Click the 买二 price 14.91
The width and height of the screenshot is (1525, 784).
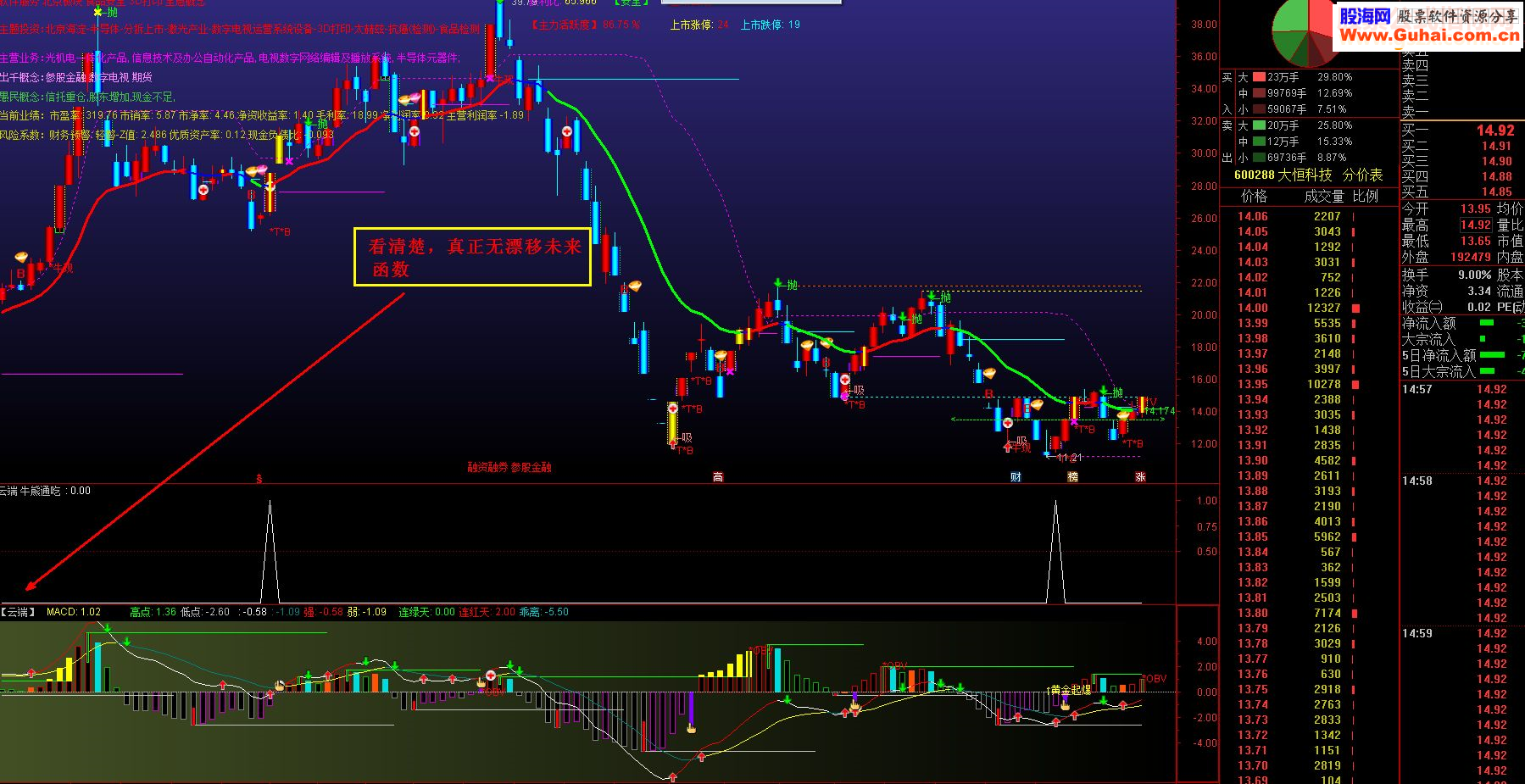[x=1497, y=146]
